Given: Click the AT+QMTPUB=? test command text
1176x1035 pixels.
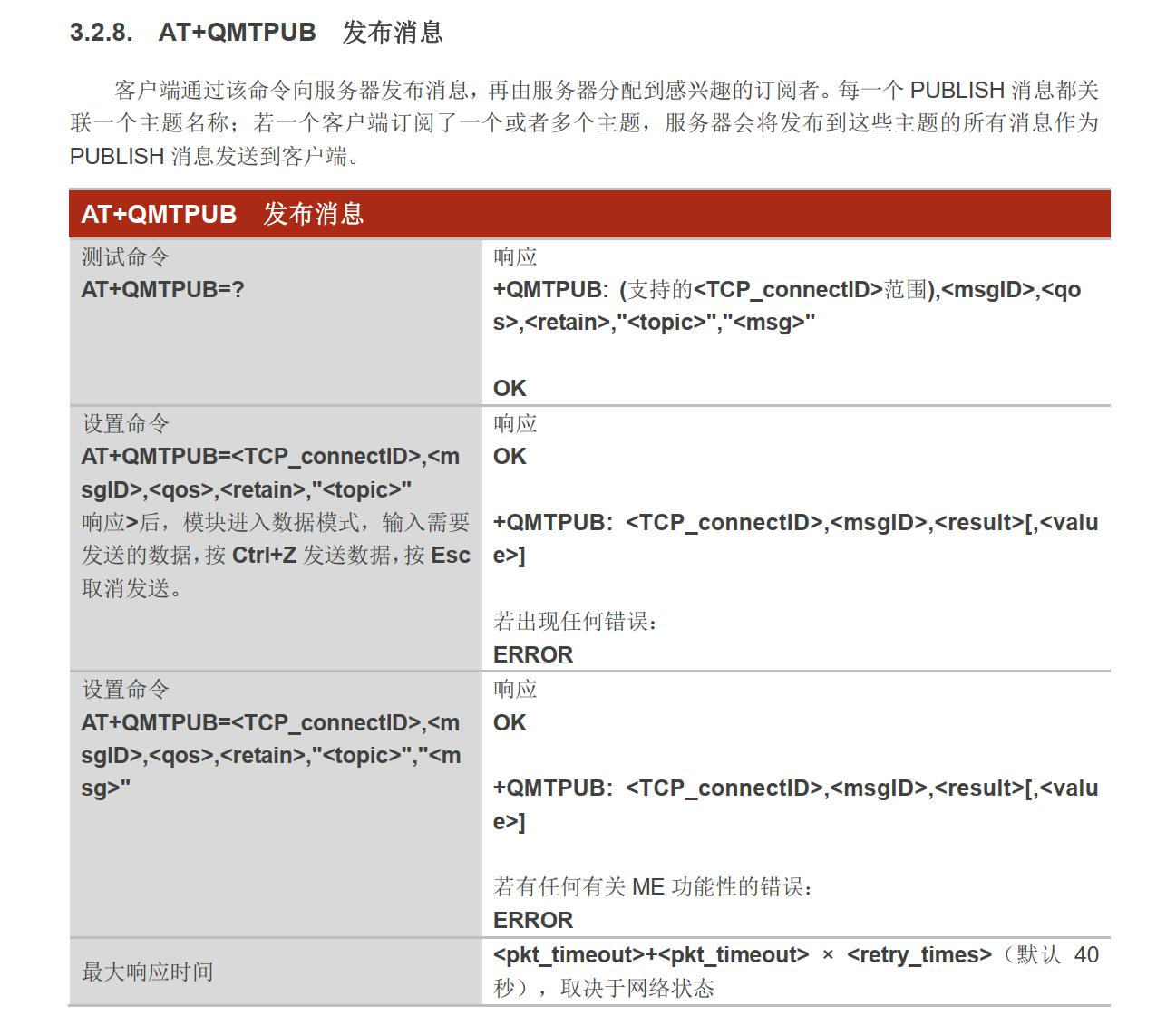Looking at the screenshot, I should point(162,290).
